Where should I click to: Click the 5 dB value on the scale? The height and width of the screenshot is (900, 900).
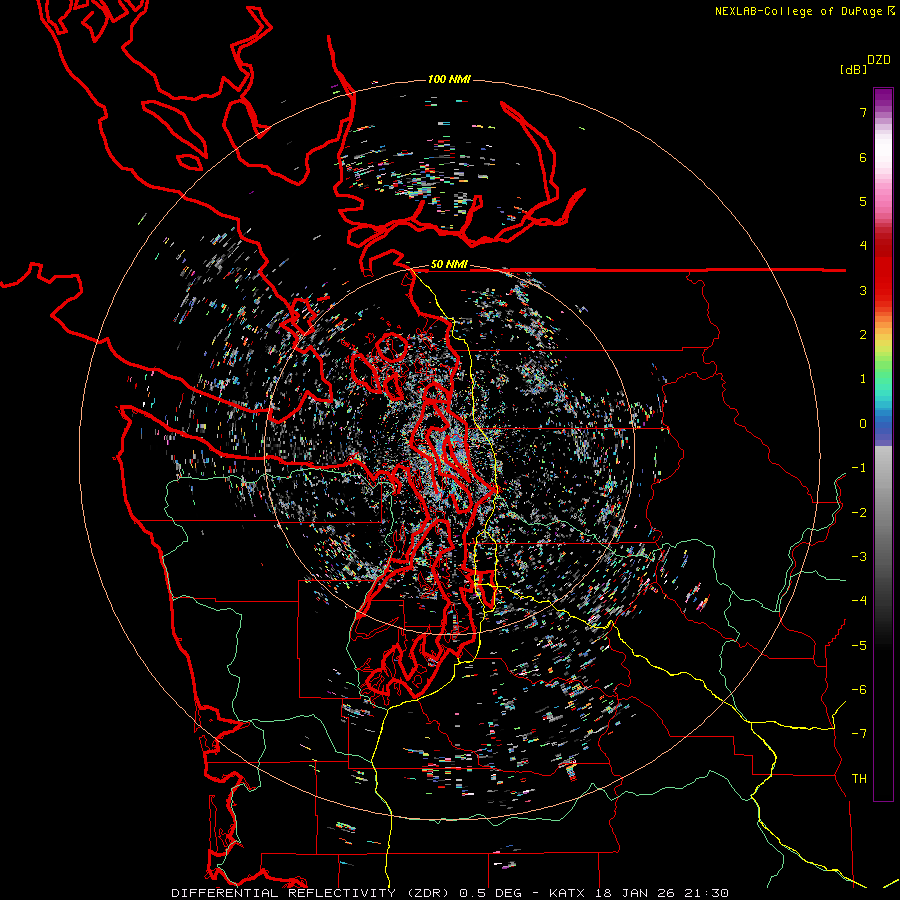[863, 201]
